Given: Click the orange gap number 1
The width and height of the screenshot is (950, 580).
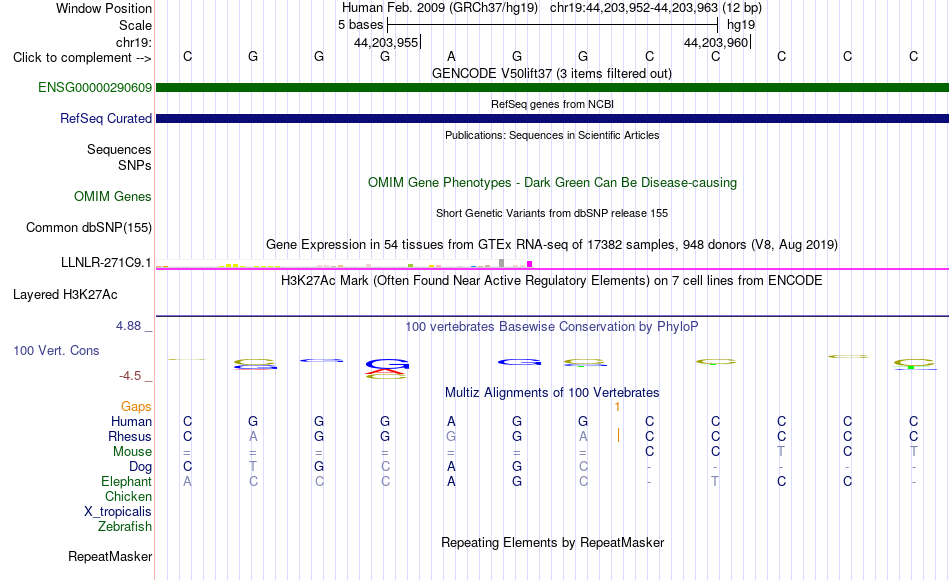Looking at the screenshot, I should (617, 407).
